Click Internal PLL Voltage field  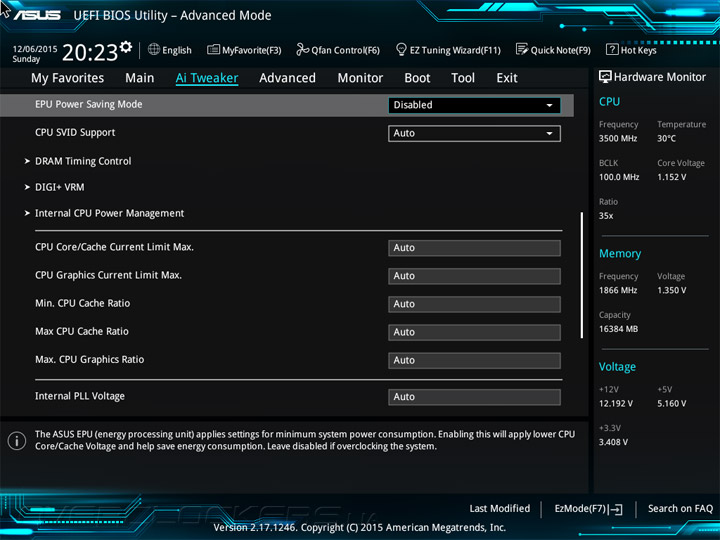(x=474, y=397)
